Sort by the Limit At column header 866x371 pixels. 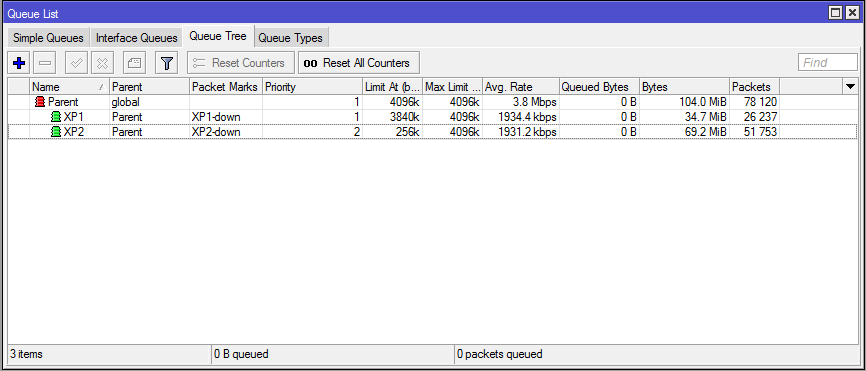tap(392, 87)
